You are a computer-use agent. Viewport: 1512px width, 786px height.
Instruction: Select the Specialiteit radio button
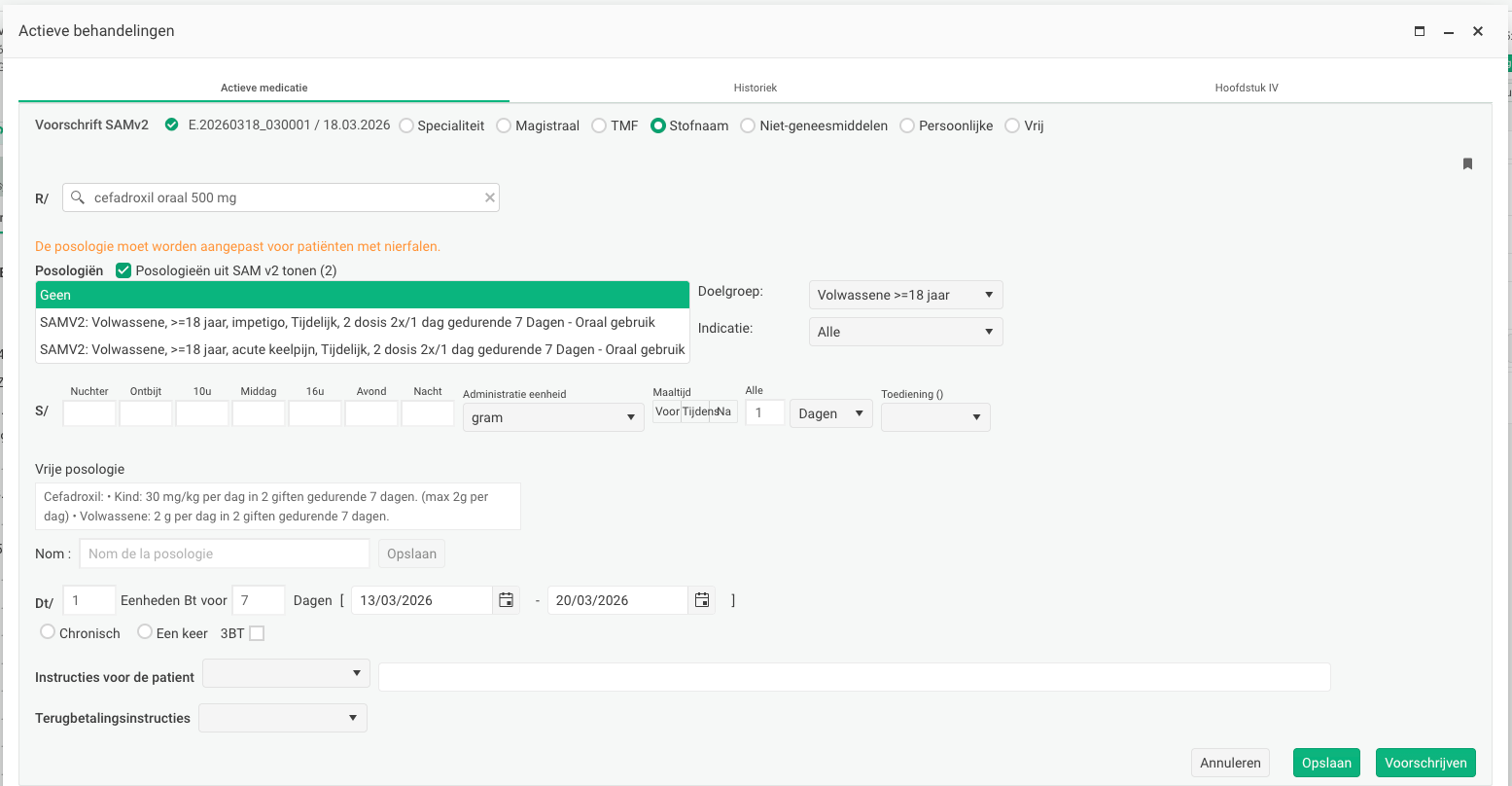tap(406, 125)
